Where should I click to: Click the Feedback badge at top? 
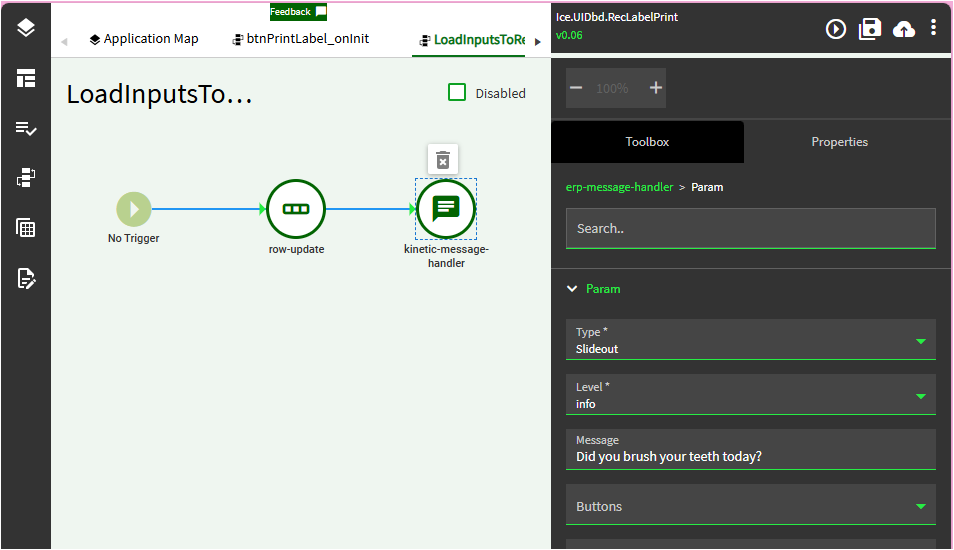298,12
